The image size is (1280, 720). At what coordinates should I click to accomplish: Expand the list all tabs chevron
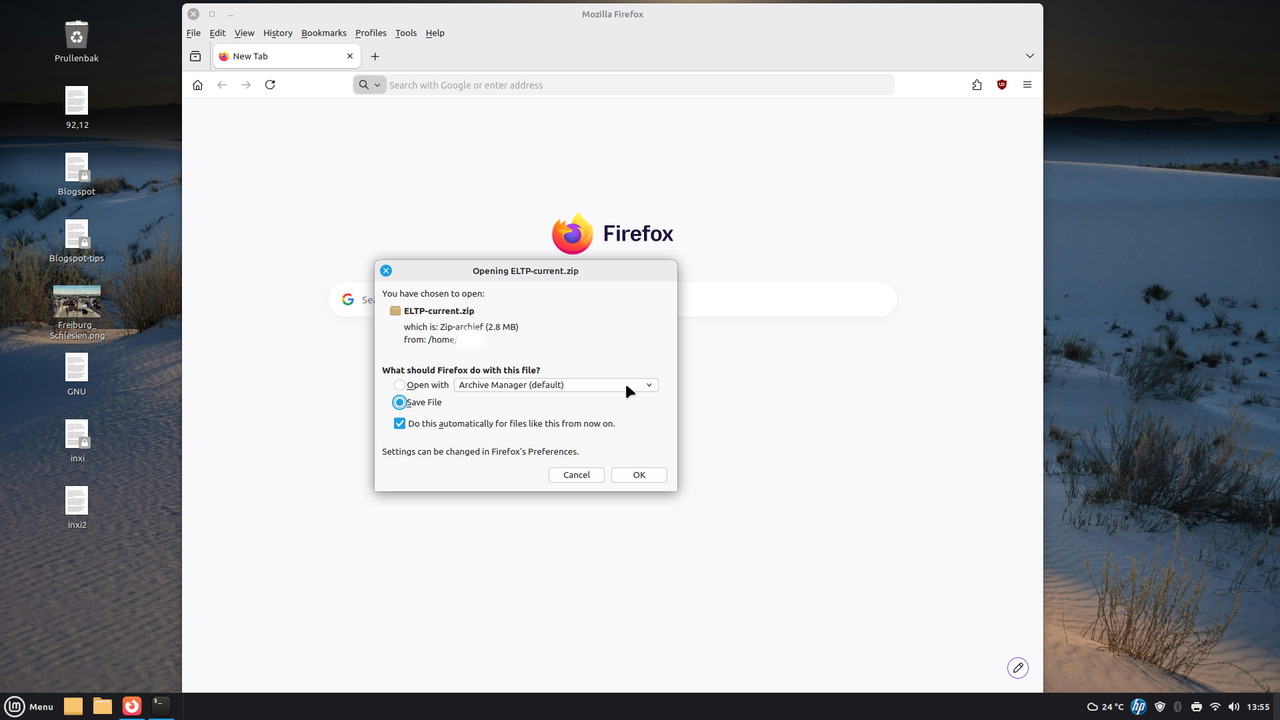1030,56
